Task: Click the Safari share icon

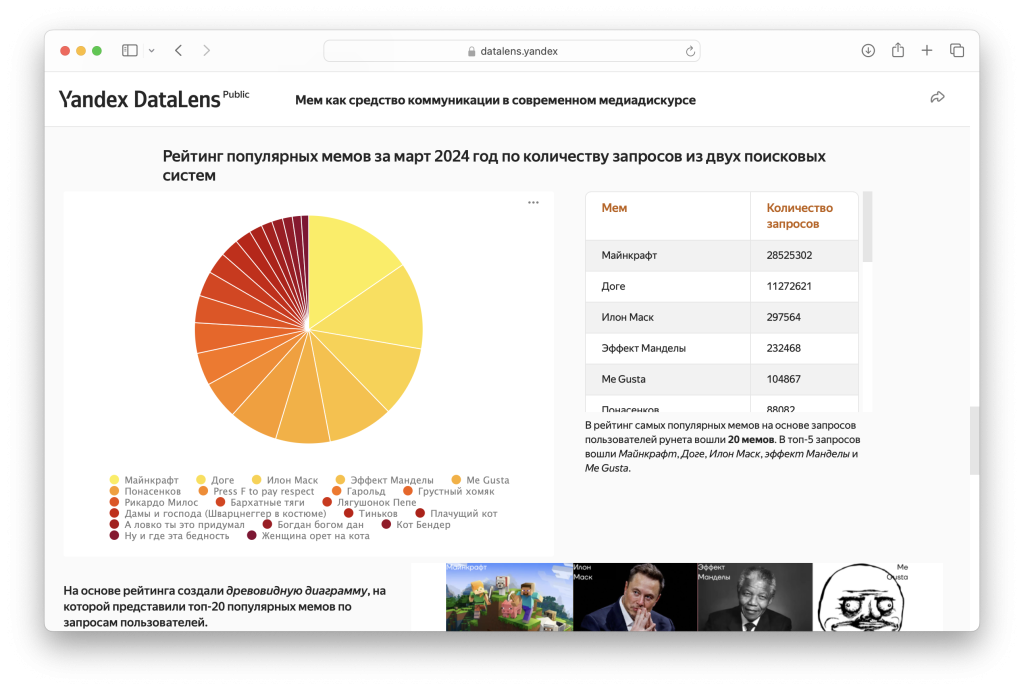Action: (x=898, y=50)
